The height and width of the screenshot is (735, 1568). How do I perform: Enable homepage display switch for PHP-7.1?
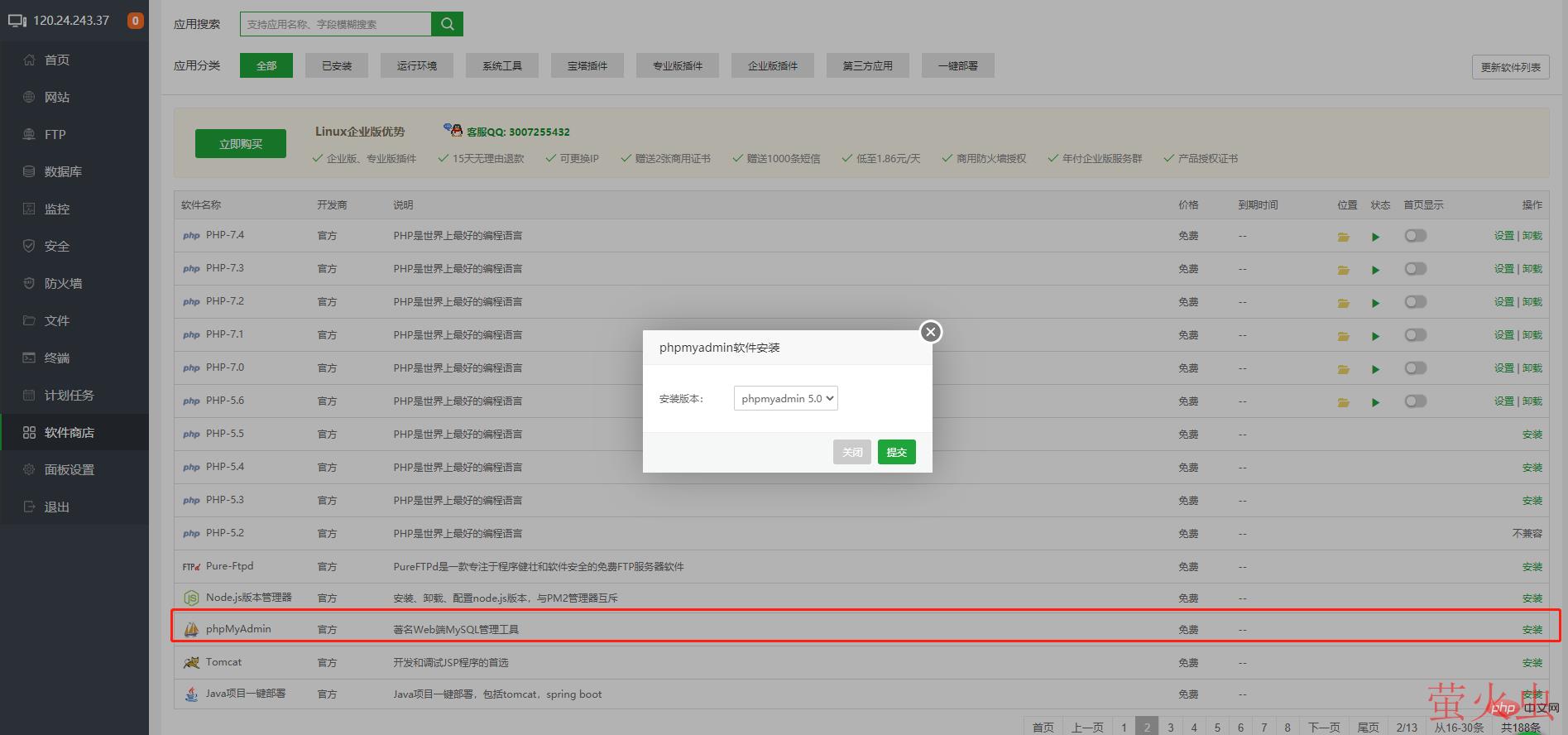click(1415, 335)
